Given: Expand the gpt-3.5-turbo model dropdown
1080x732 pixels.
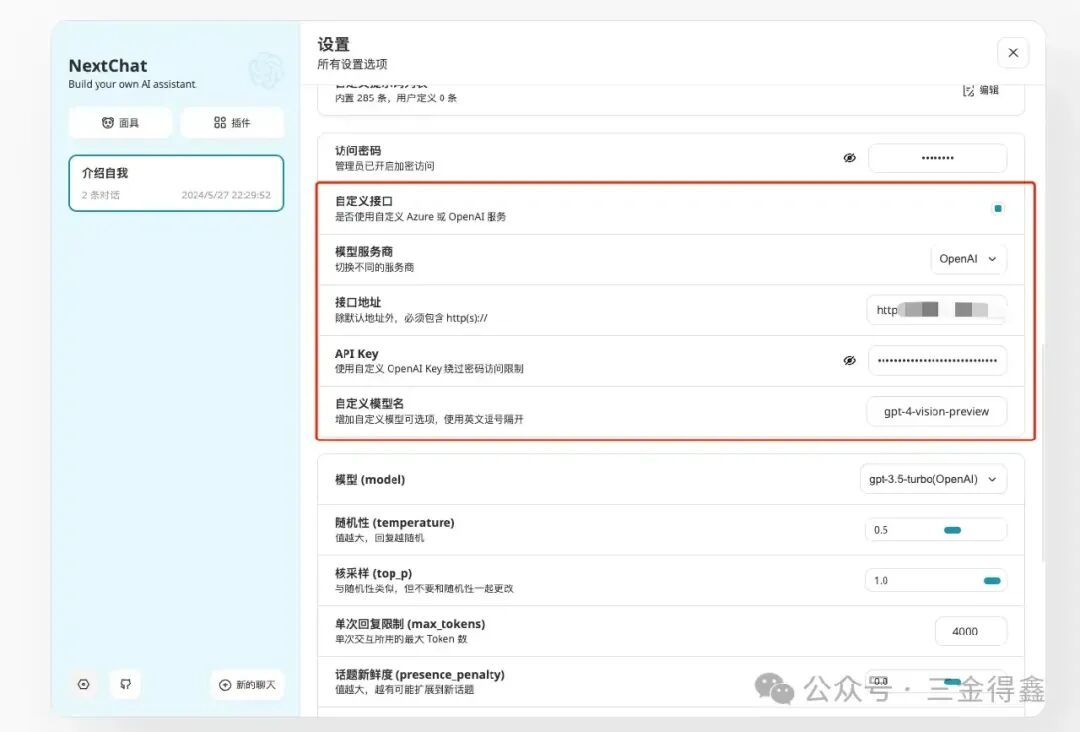Looking at the screenshot, I should point(932,479).
